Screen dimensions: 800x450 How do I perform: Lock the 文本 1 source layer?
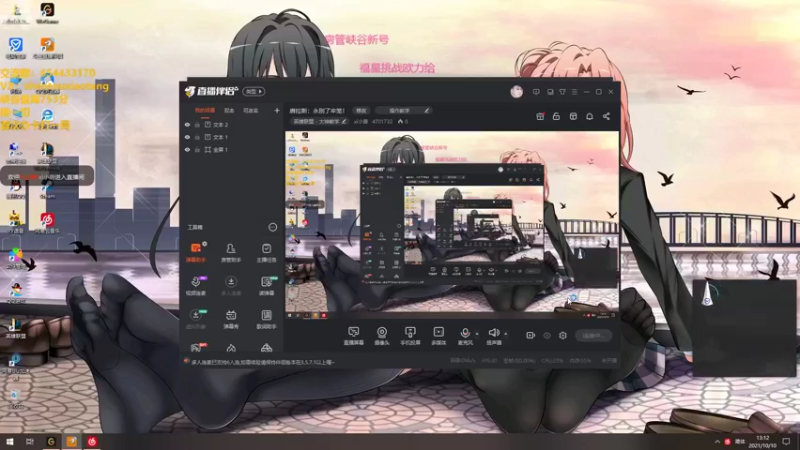pyautogui.click(x=197, y=137)
